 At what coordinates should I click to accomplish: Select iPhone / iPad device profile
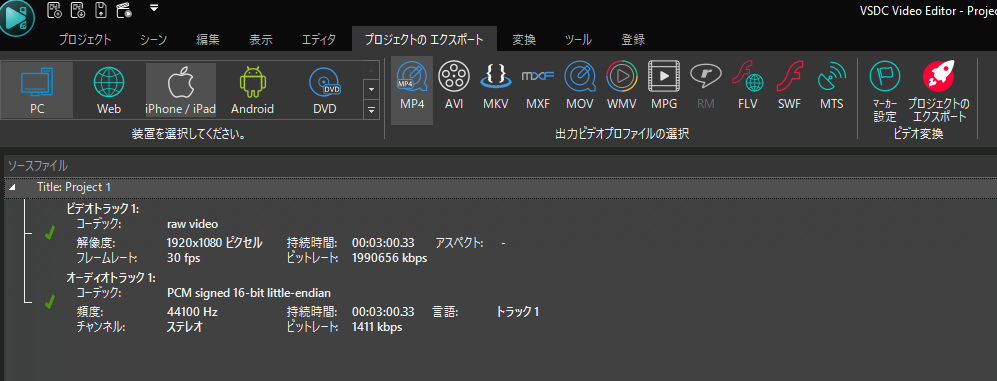[181, 90]
